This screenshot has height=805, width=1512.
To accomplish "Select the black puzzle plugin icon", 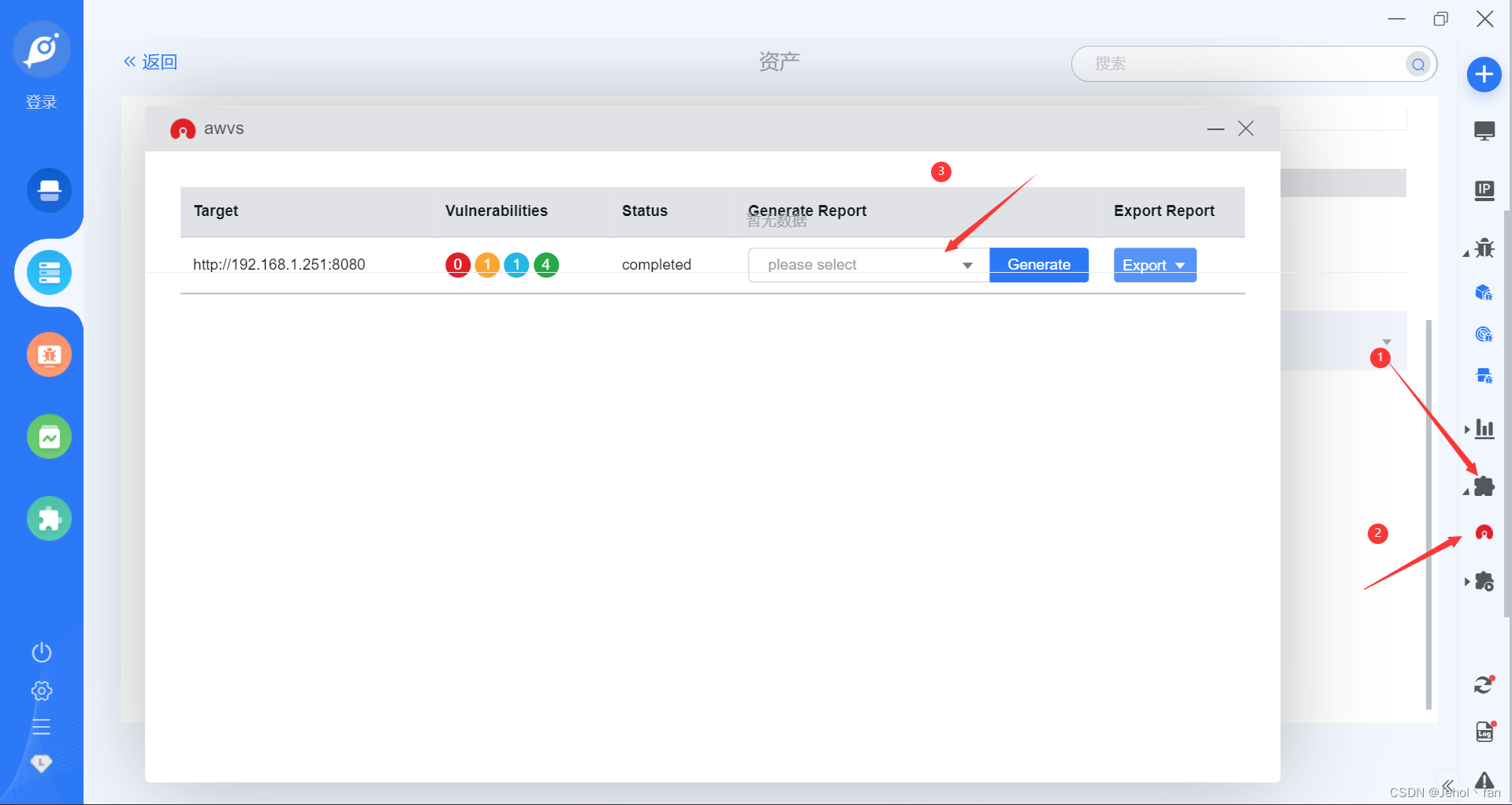I will point(1484,486).
